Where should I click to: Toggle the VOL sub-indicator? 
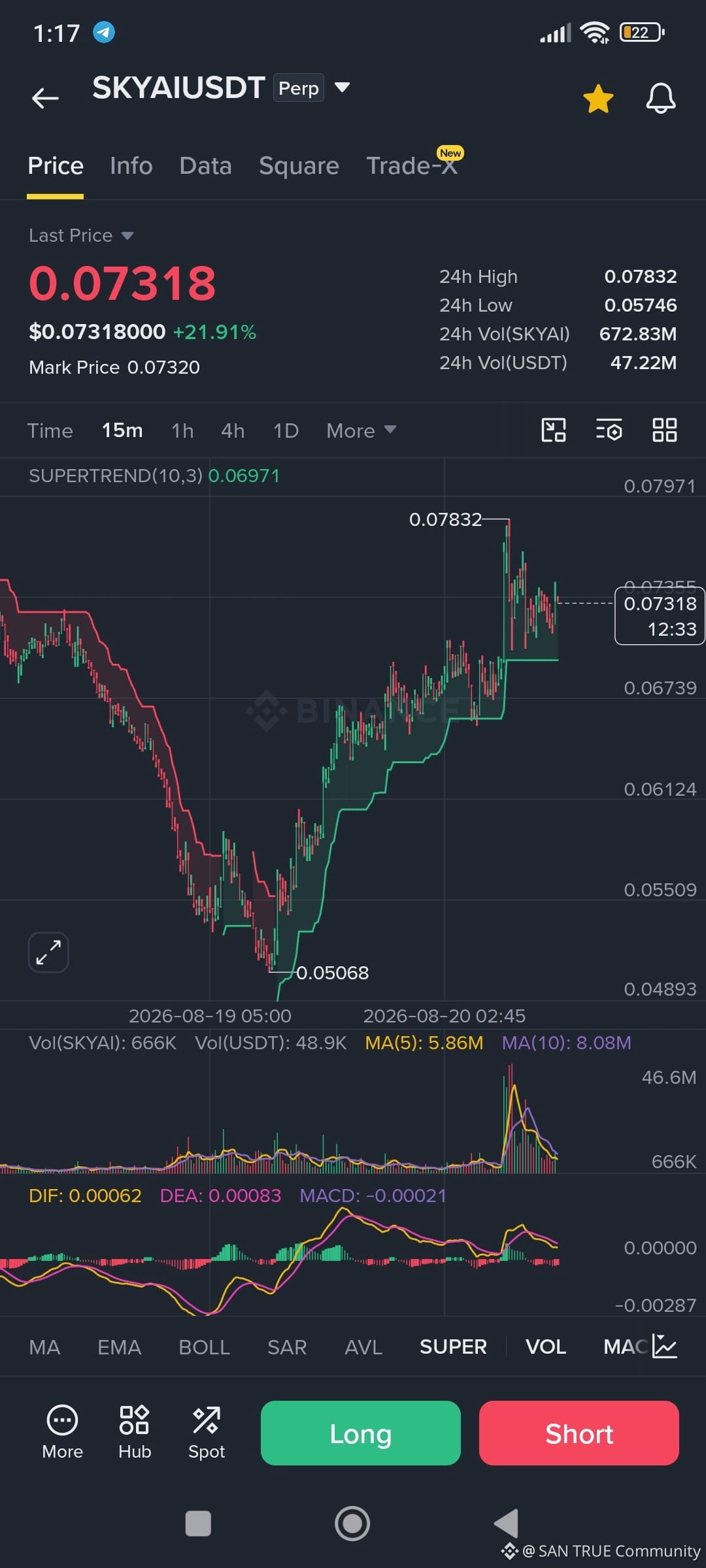546,1347
